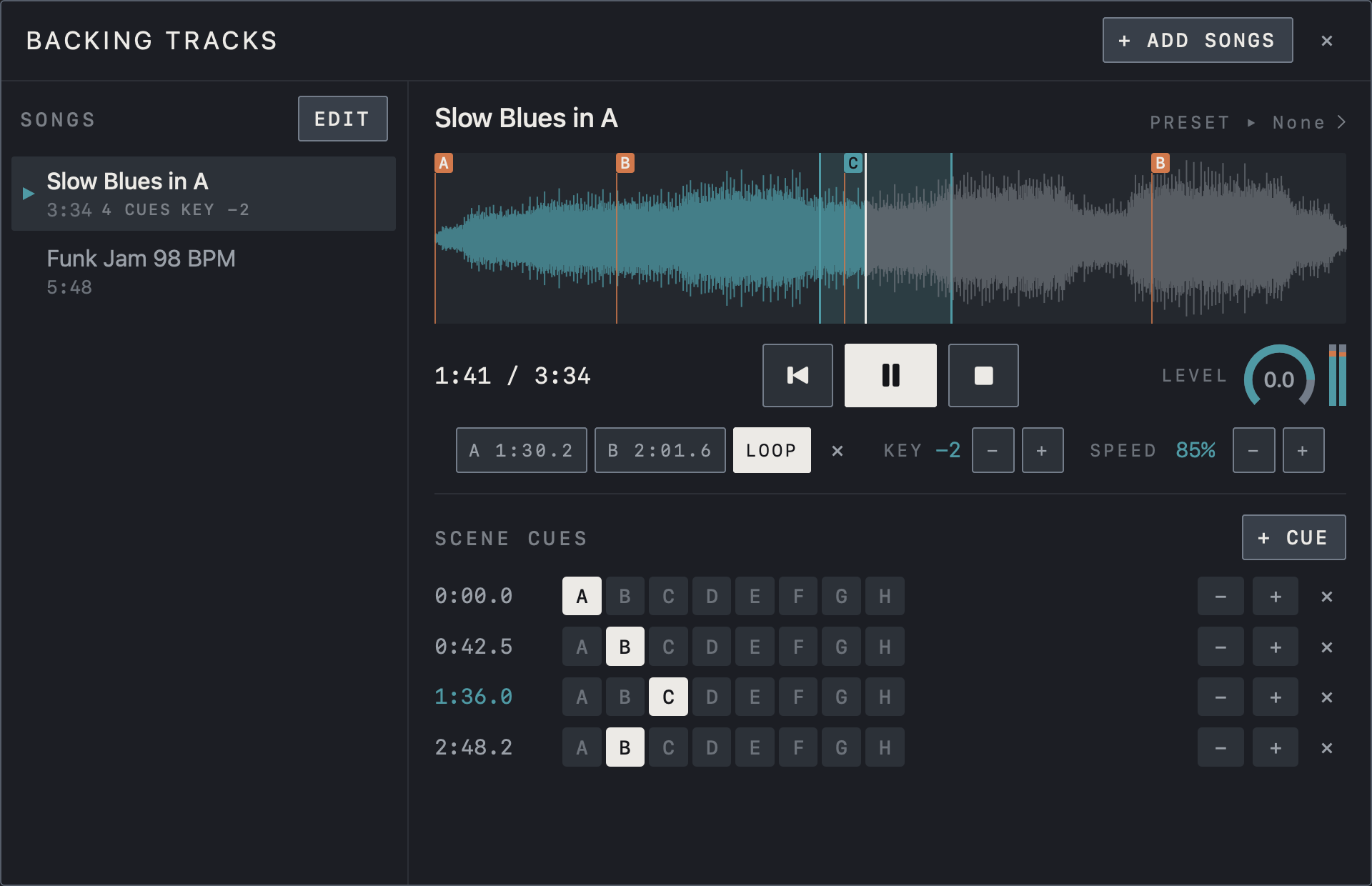
Task: Nudge the 1:36.0 cue later
Action: [x=1276, y=697]
